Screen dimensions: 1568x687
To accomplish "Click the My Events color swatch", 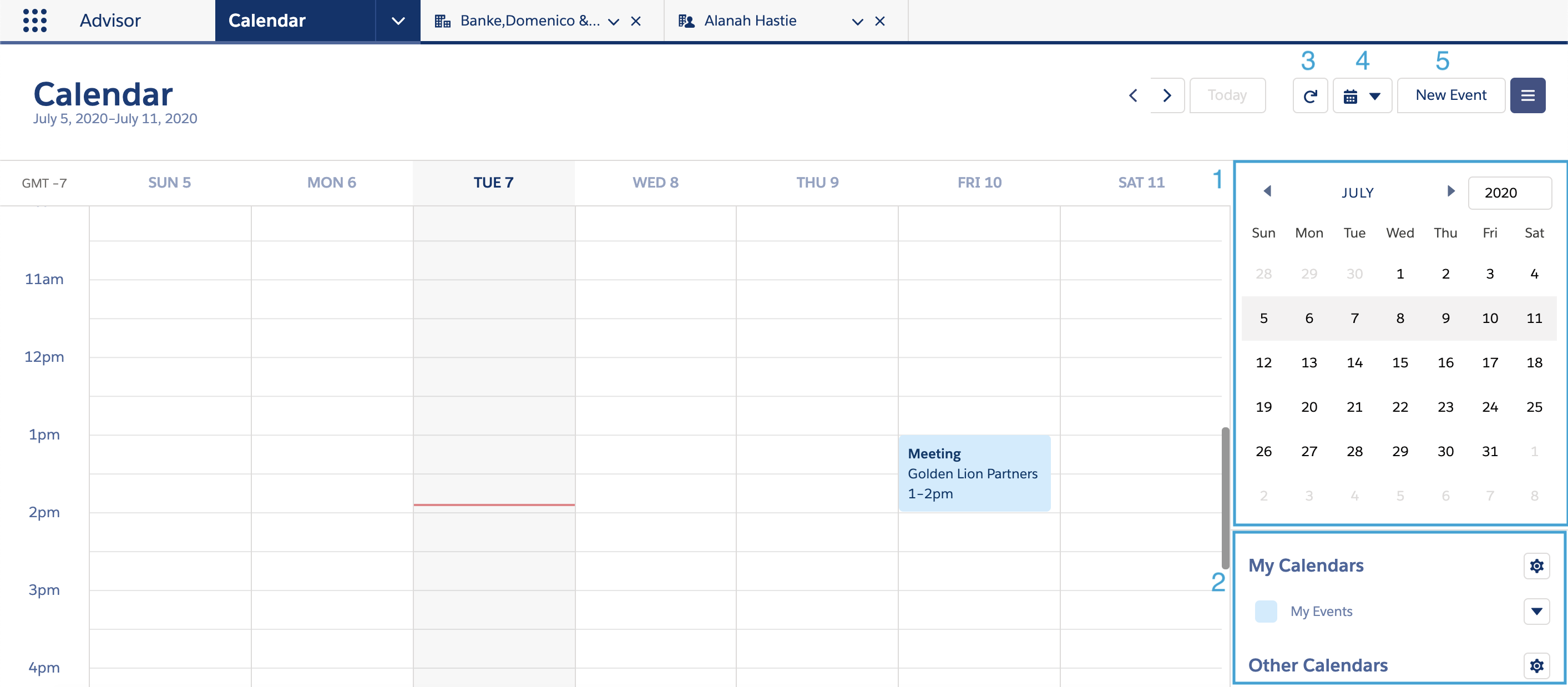I will click(x=1266, y=611).
